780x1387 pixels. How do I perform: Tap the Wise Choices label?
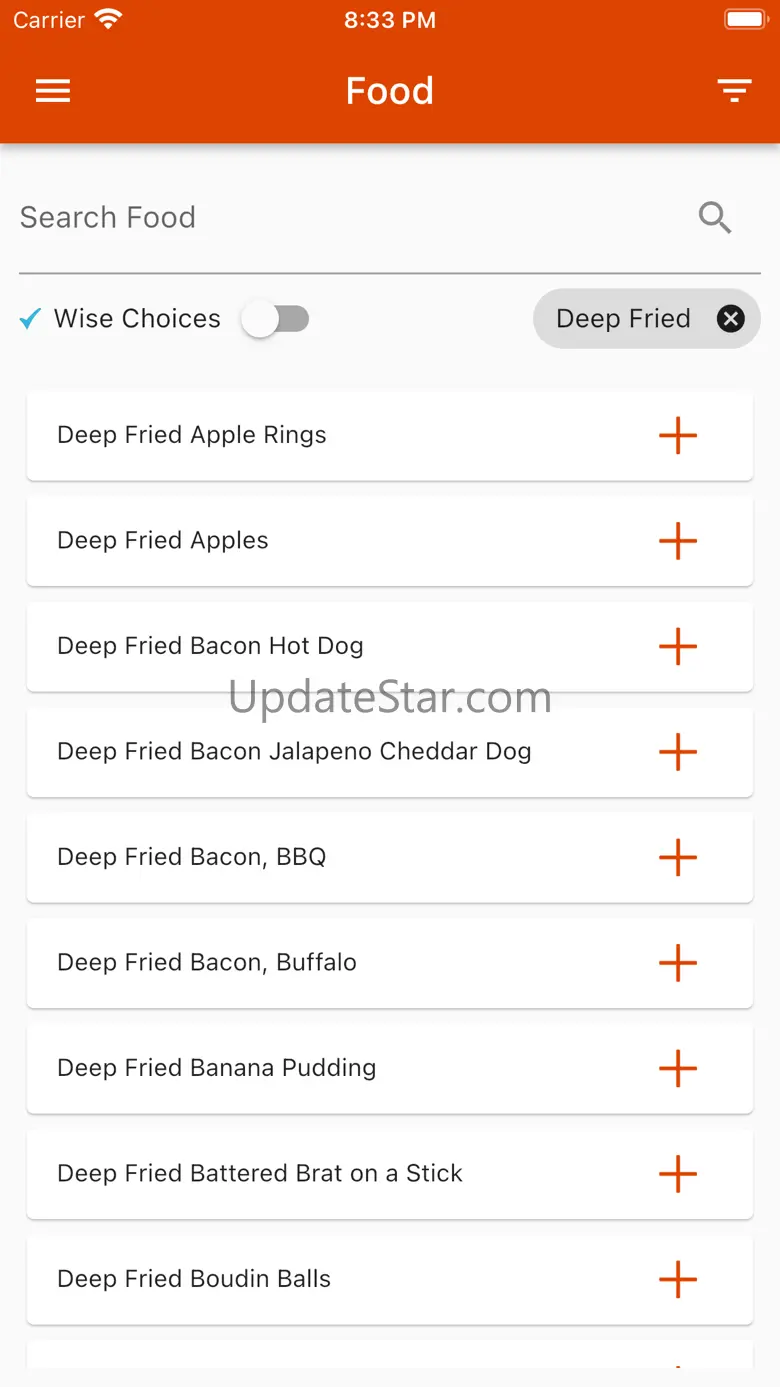point(137,319)
